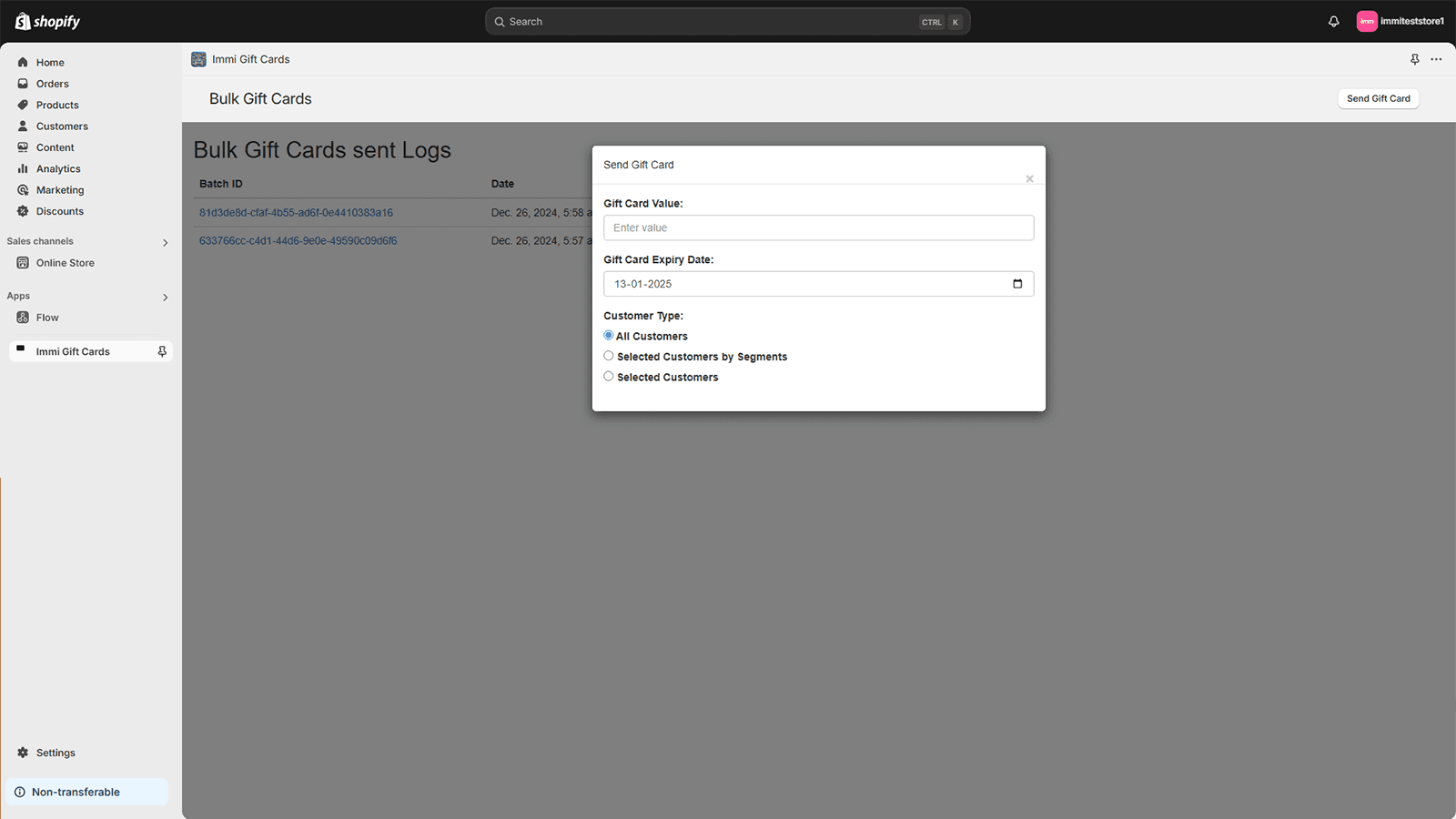The image size is (1456, 819).
Task: Select Discounts in the sidebar
Action: tap(59, 210)
